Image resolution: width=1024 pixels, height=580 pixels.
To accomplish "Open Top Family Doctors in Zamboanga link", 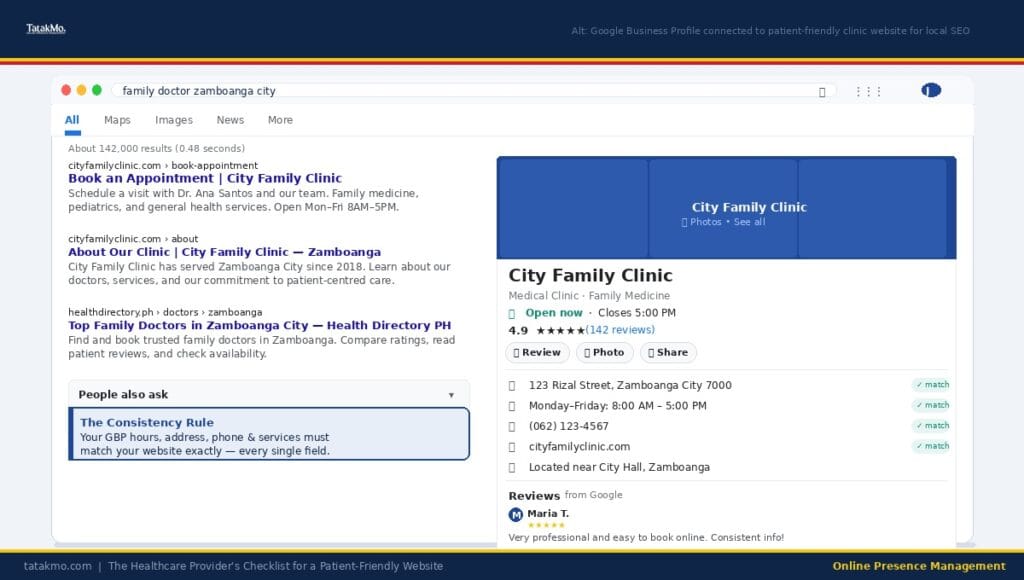I will click(259, 325).
